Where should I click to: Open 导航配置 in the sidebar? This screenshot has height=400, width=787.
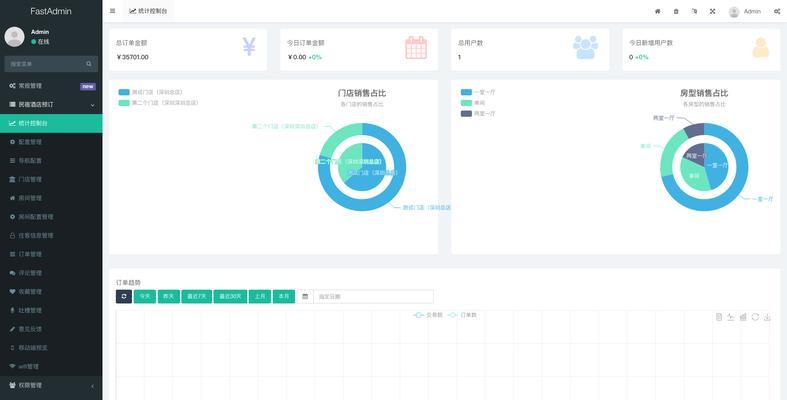[x=51, y=161]
